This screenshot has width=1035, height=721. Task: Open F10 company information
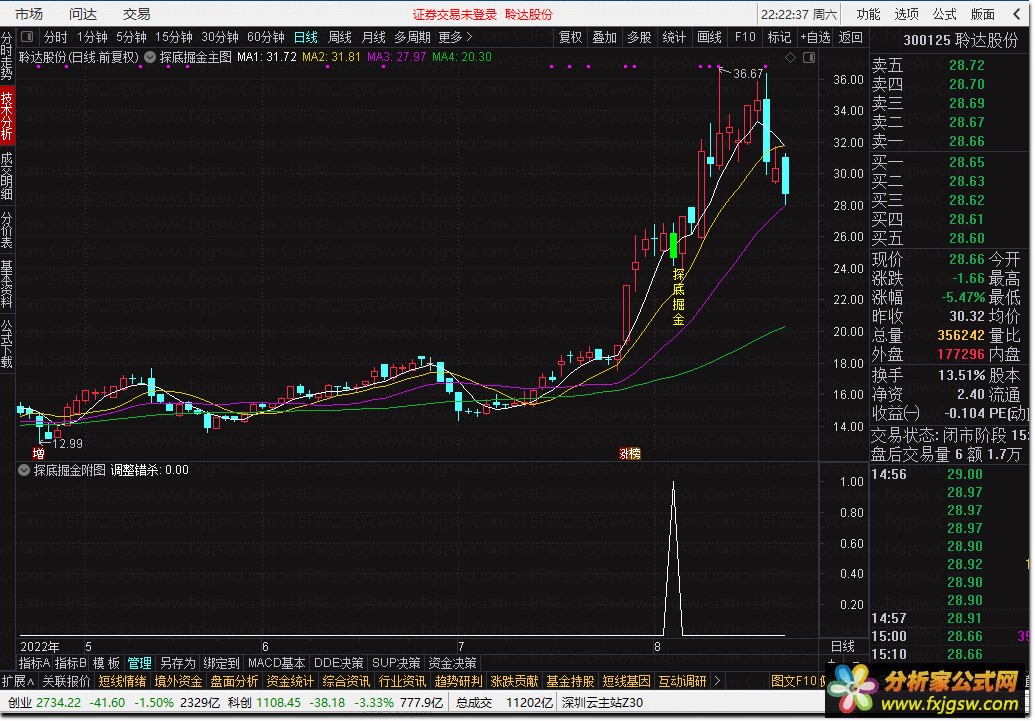pyautogui.click(x=745, y=37)
